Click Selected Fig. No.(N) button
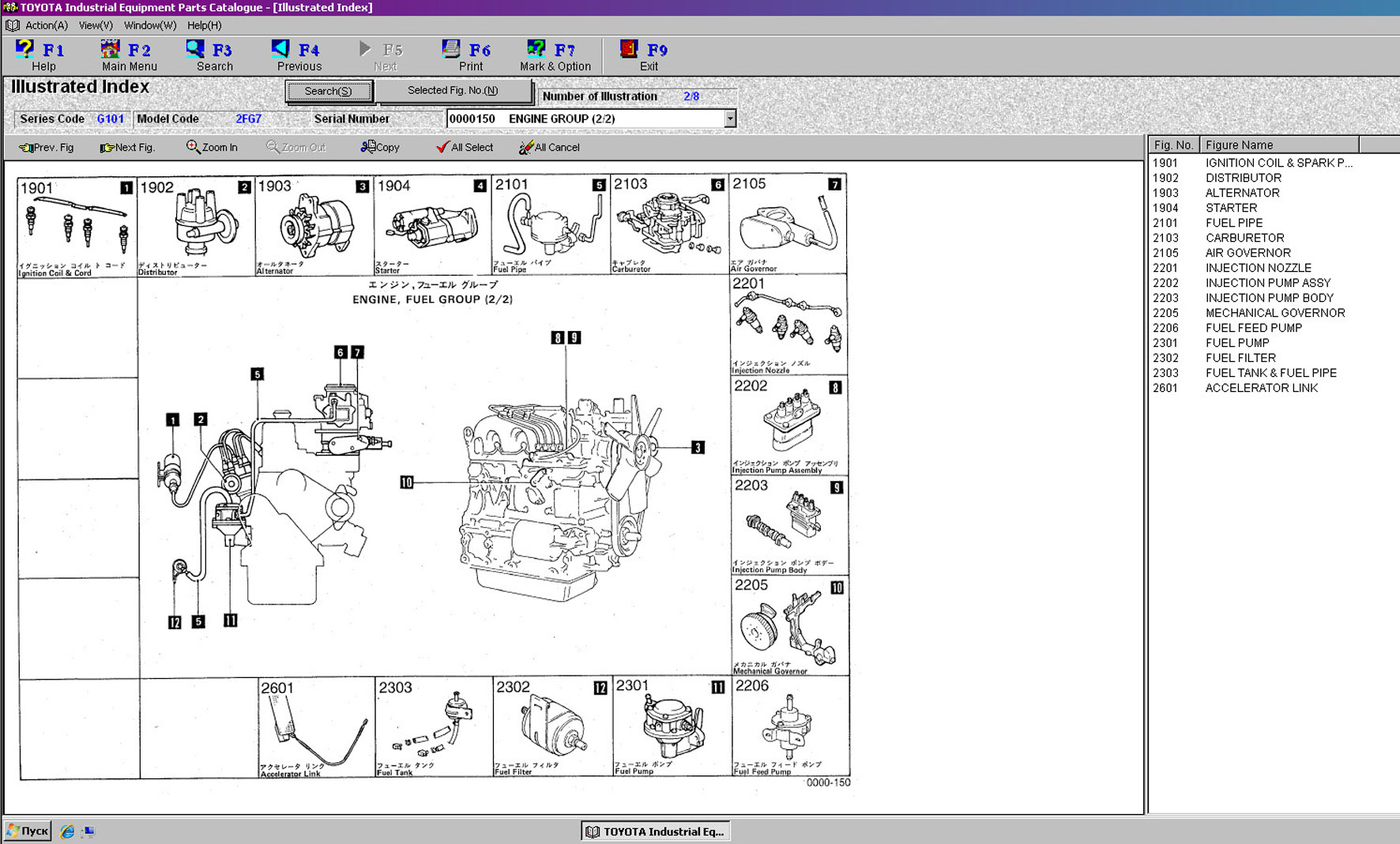This screenshot has height=844, width=1400. pos(453,91)
